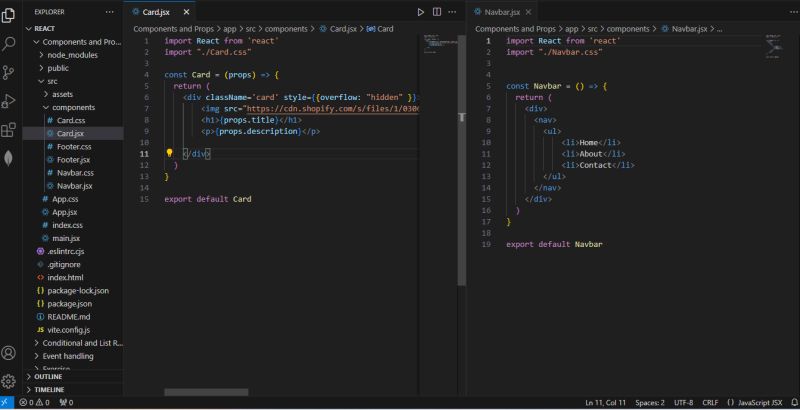Image resolution: width=800 pixels, height=410 pixels.
Task: Open Run and Debug view
Action: (x=9, y=101)
